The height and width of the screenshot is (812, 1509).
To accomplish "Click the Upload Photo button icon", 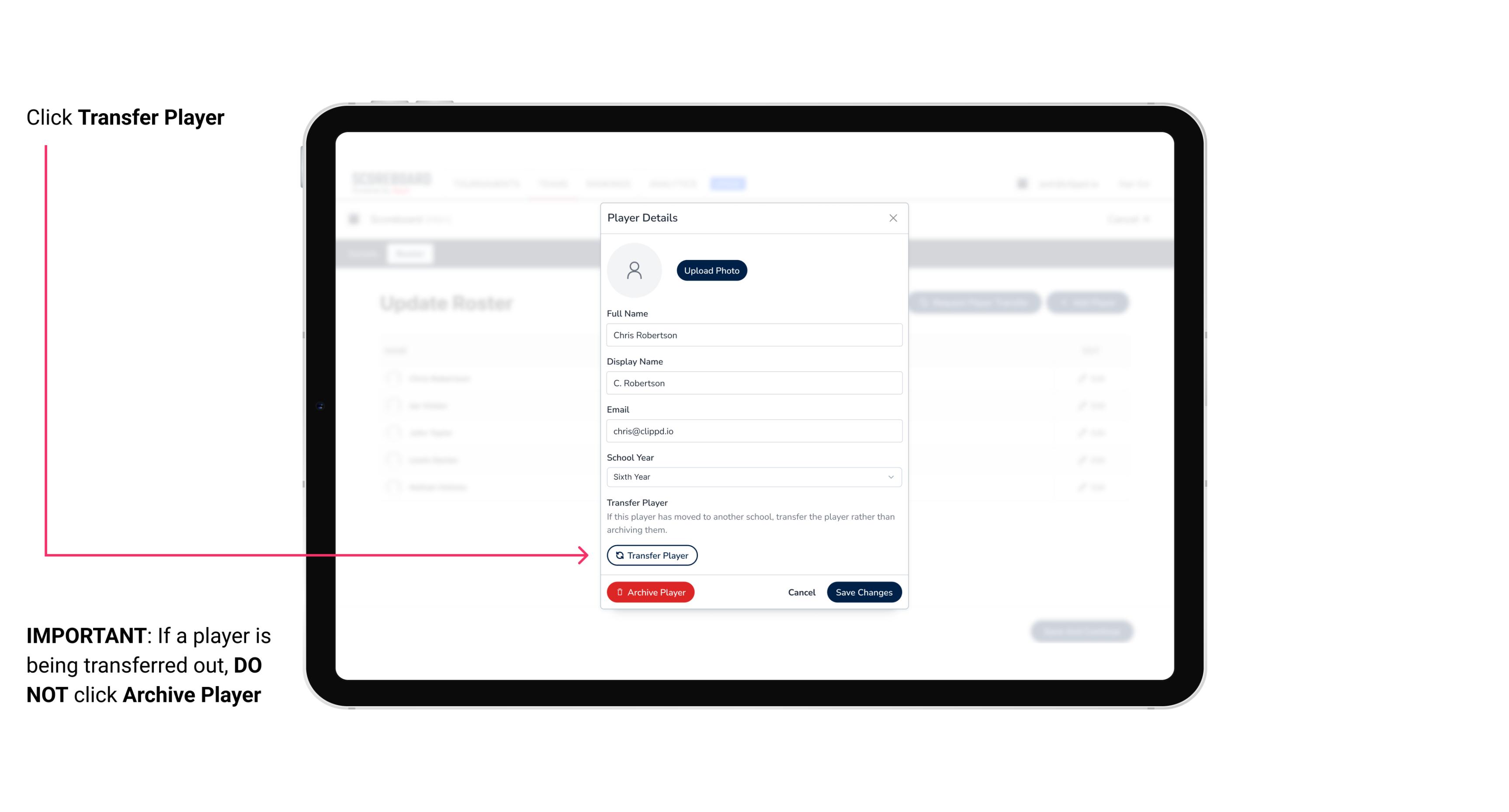I will click(x=712, y=270).
